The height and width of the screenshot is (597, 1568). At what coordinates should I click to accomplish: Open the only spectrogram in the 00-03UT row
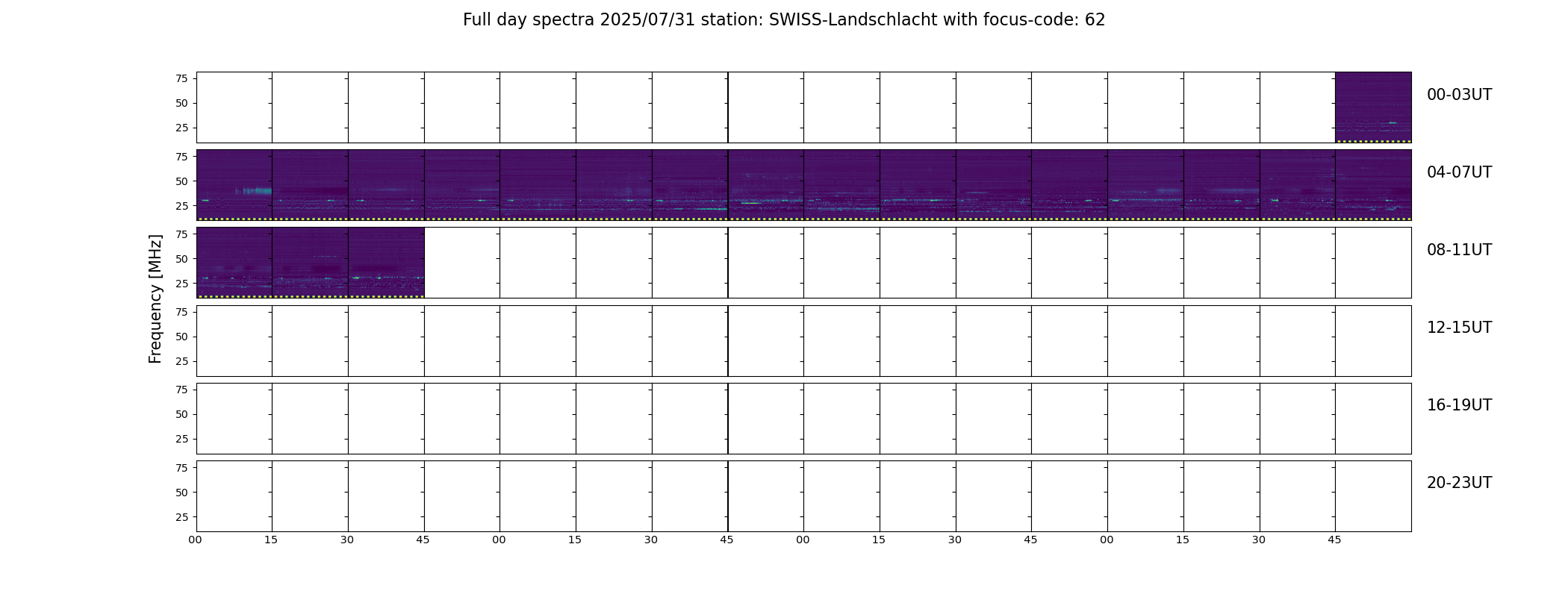point(1373,107)
